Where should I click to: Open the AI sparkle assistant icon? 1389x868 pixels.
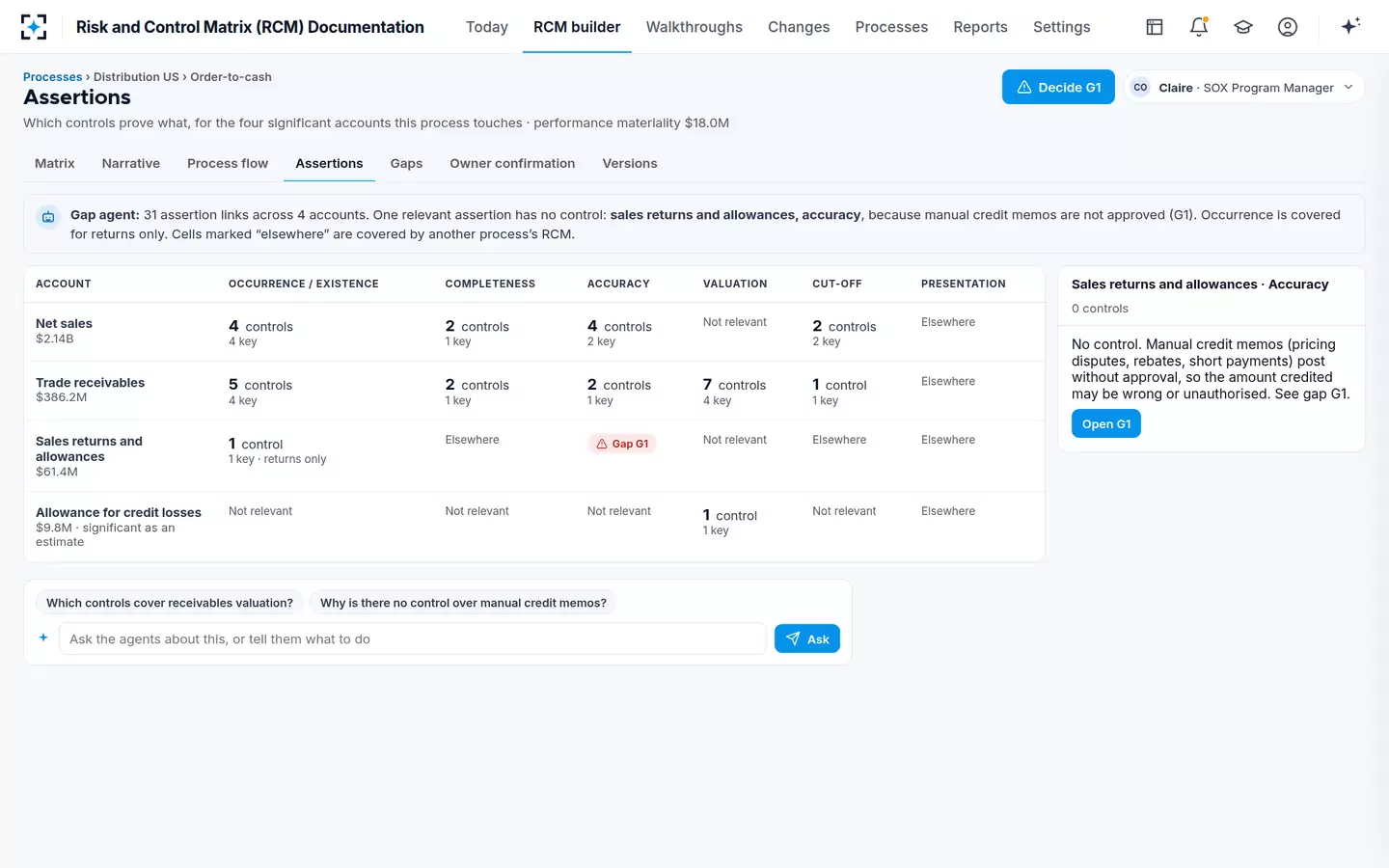[x=1350, y=26]
